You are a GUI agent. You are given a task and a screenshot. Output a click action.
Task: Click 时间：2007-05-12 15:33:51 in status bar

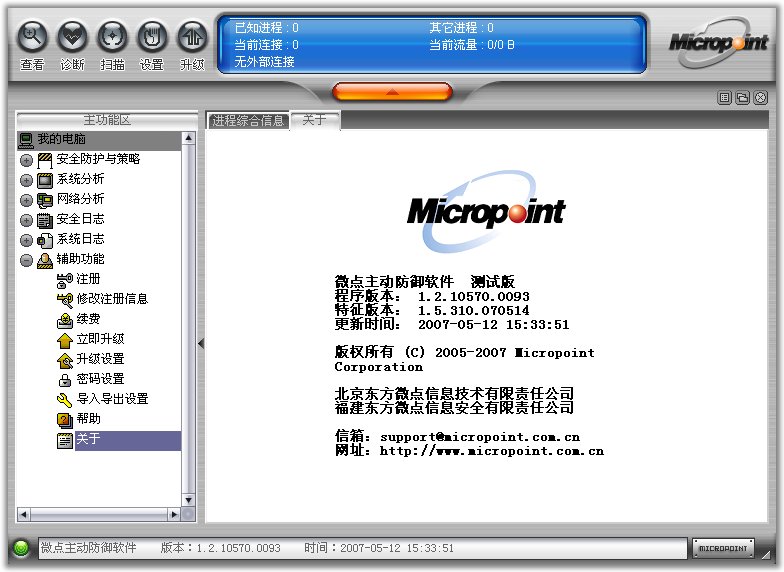coord(379,548)
